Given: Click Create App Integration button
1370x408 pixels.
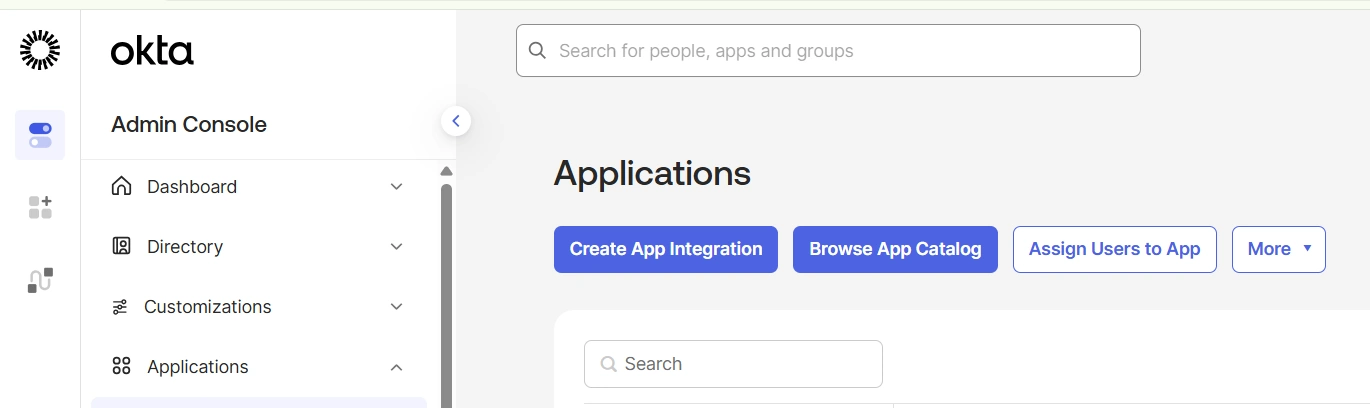Looking at the screenshot, I should click(x=666, y=249).
